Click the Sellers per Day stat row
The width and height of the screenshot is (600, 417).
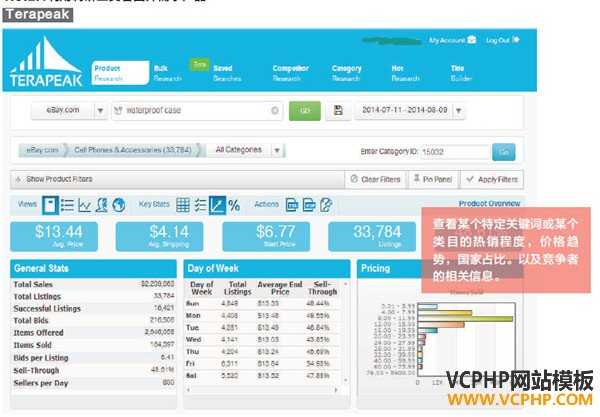(x=93, y=383)
